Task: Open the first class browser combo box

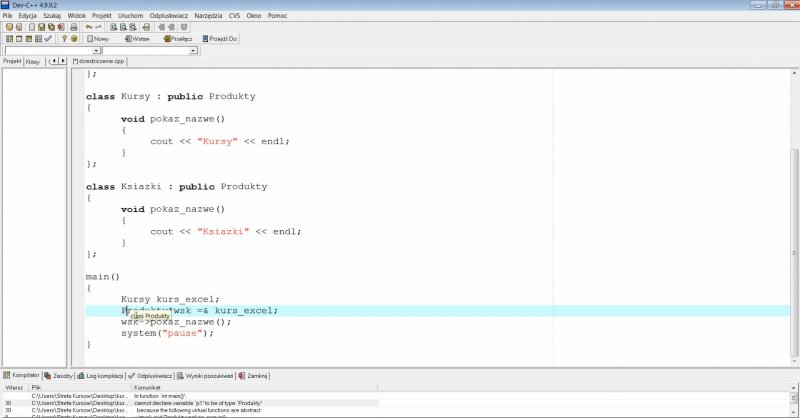Action: [x=52, y=50]
